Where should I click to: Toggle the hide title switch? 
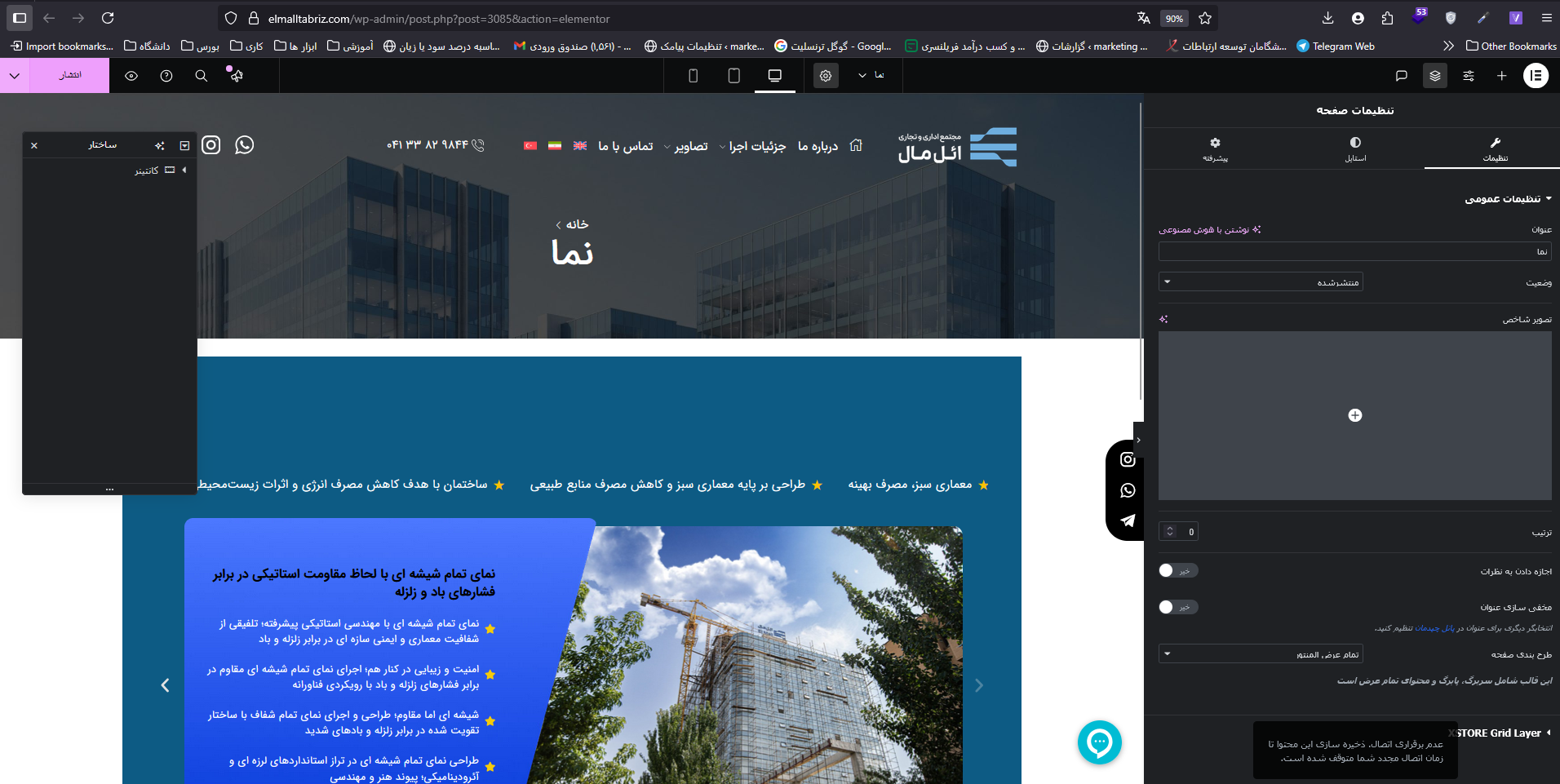click(x=1177, y=607)
